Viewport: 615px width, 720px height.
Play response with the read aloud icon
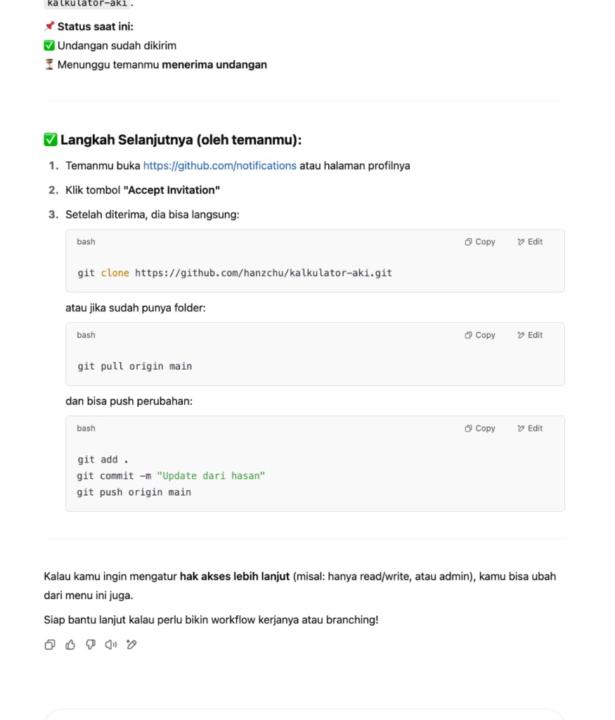[x=111, y=645]
